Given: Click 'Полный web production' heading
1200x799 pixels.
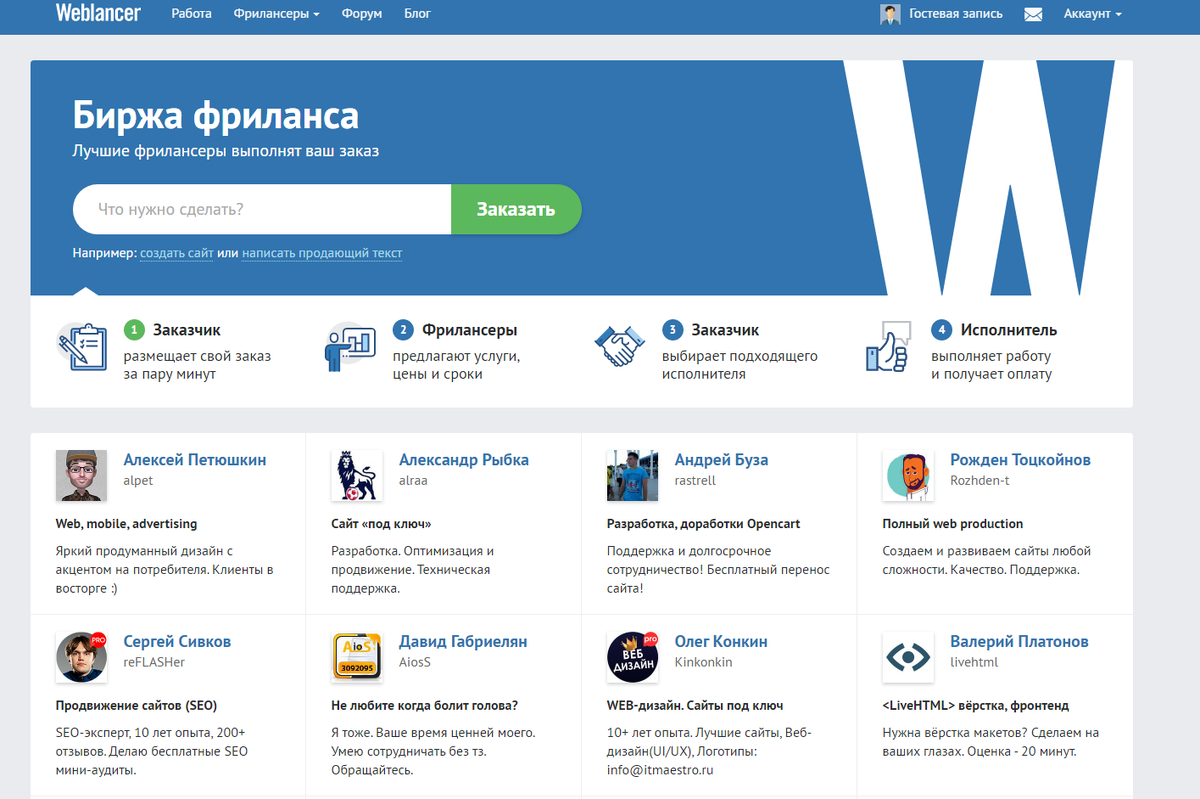Looking at the screenshot, I should point(952,523).
